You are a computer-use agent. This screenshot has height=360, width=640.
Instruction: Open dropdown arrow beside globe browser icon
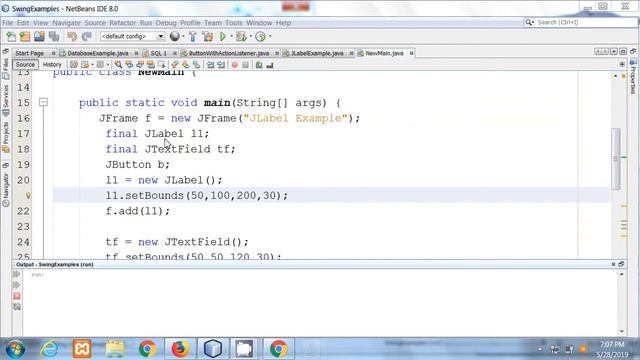[x=183, y=36]
